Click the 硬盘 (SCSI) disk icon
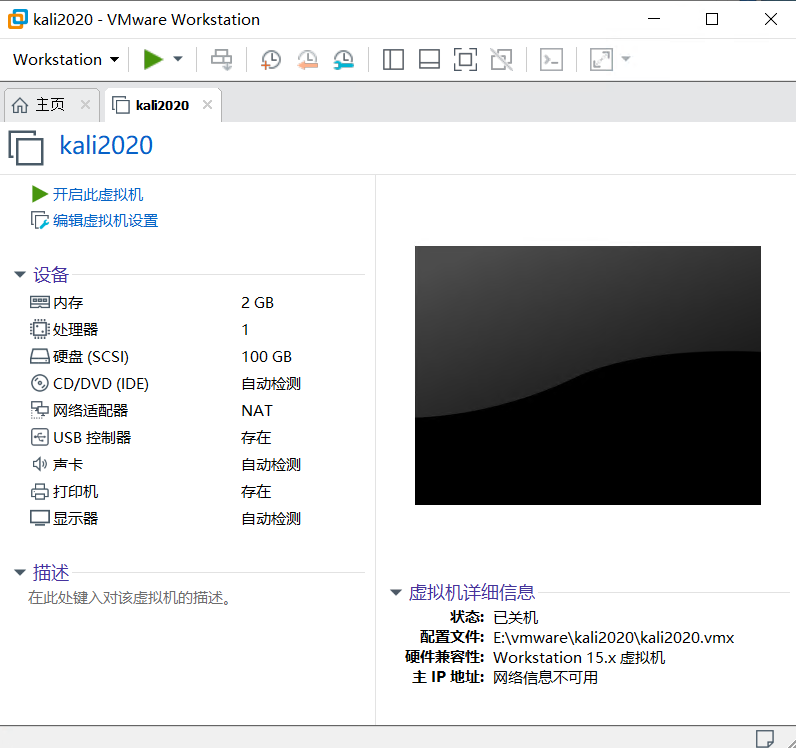796x748 pixels. pos(40,356)
